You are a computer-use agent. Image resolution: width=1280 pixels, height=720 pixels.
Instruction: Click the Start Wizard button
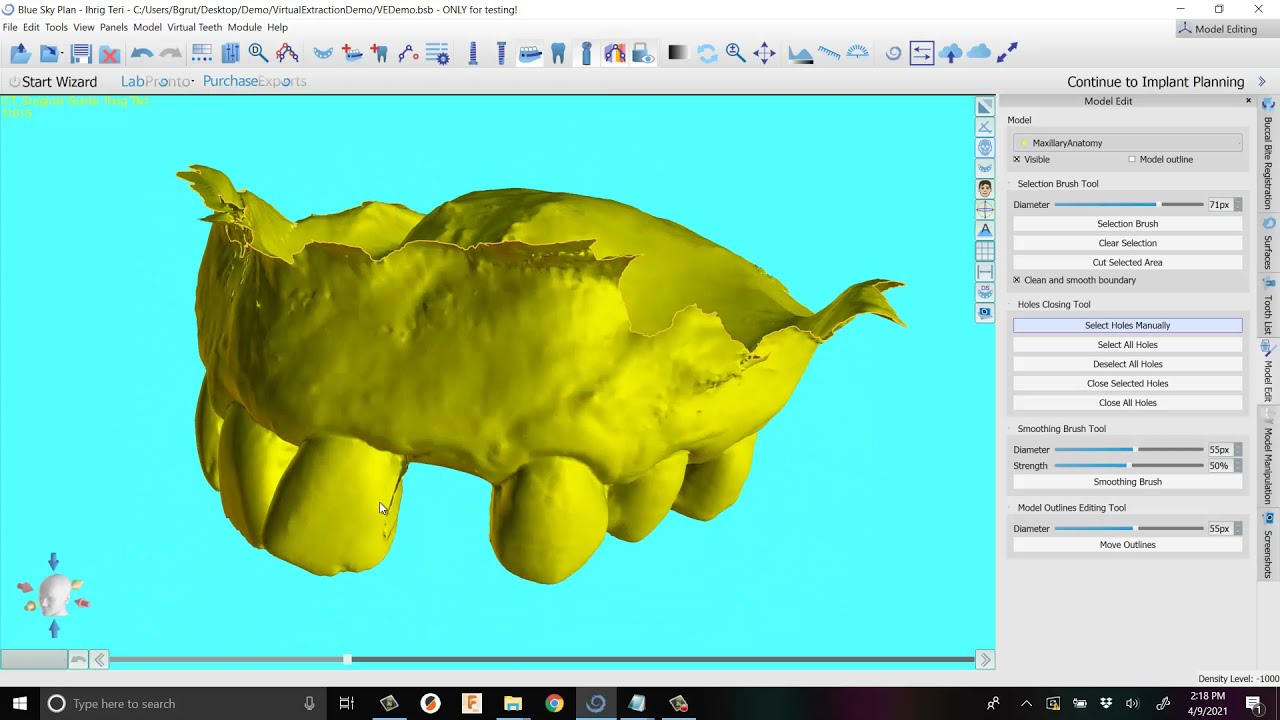pyautogui.click(x=53, y=82)
